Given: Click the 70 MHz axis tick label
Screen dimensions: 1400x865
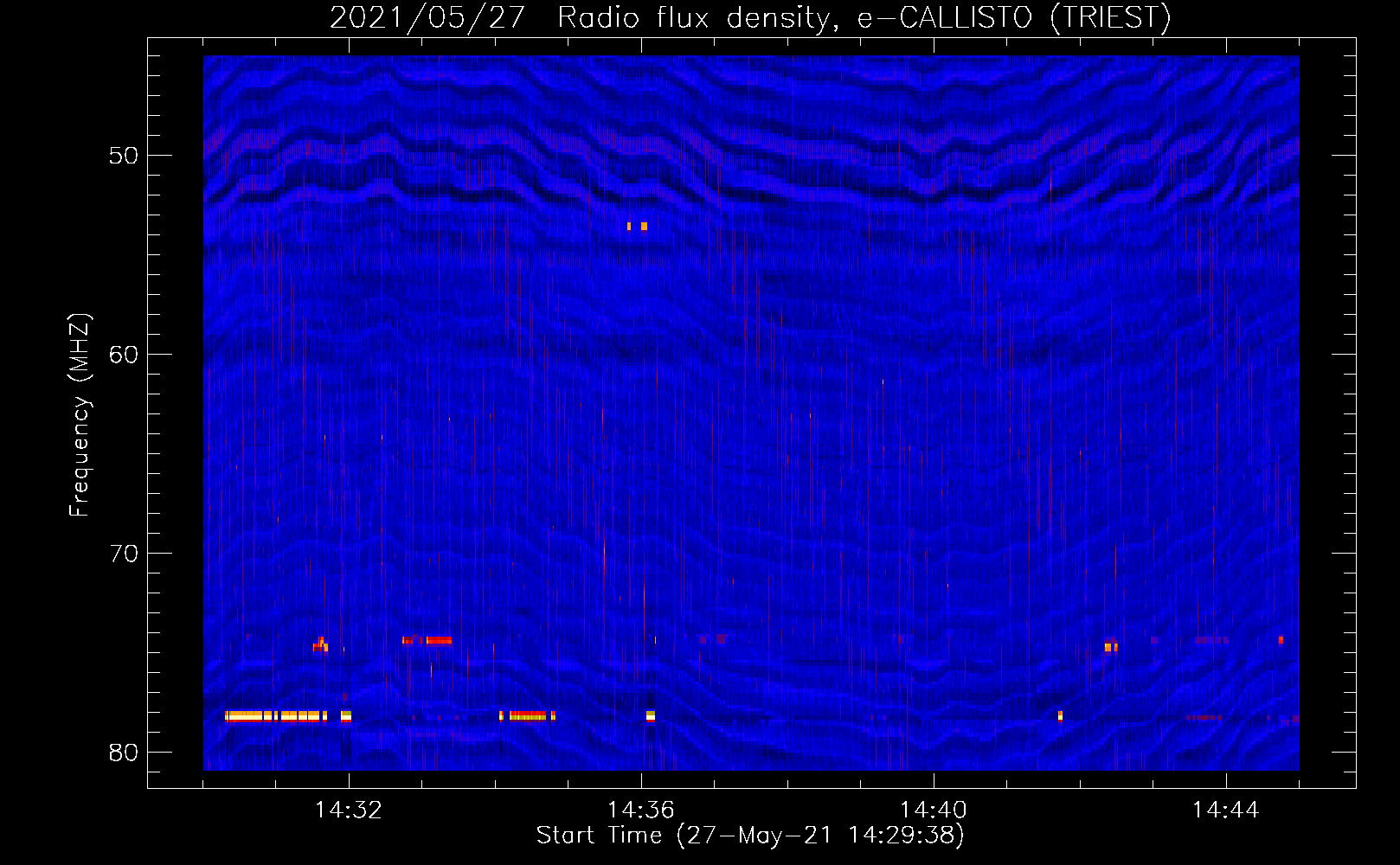Looking at the screenshot, I should [124, 554].
